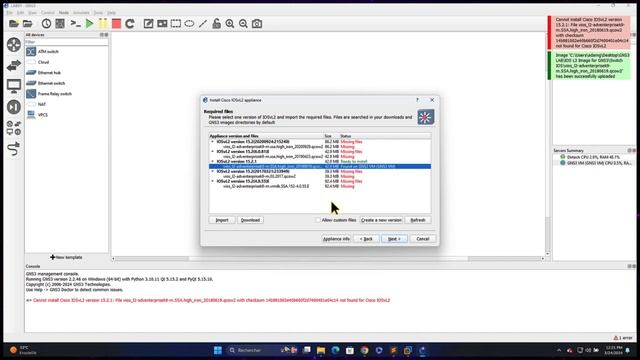Browse all devices sidebar icon

click(13, 128)
